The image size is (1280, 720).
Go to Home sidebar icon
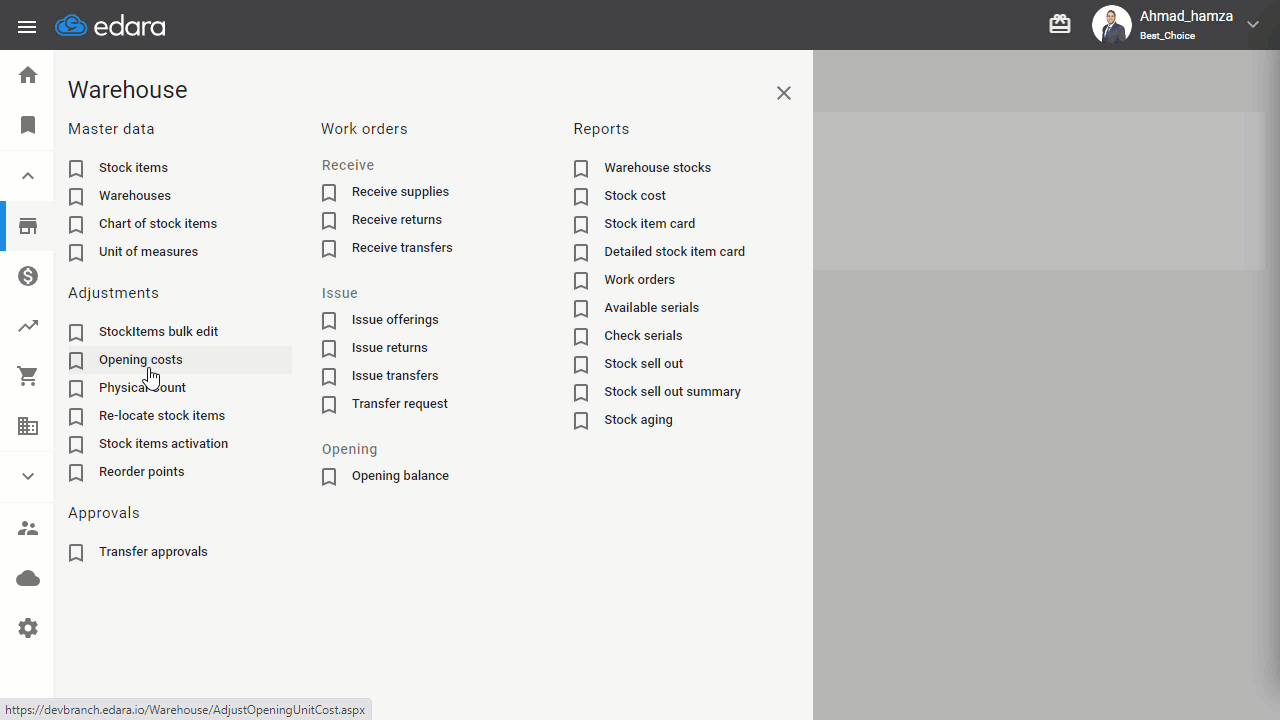28,75
